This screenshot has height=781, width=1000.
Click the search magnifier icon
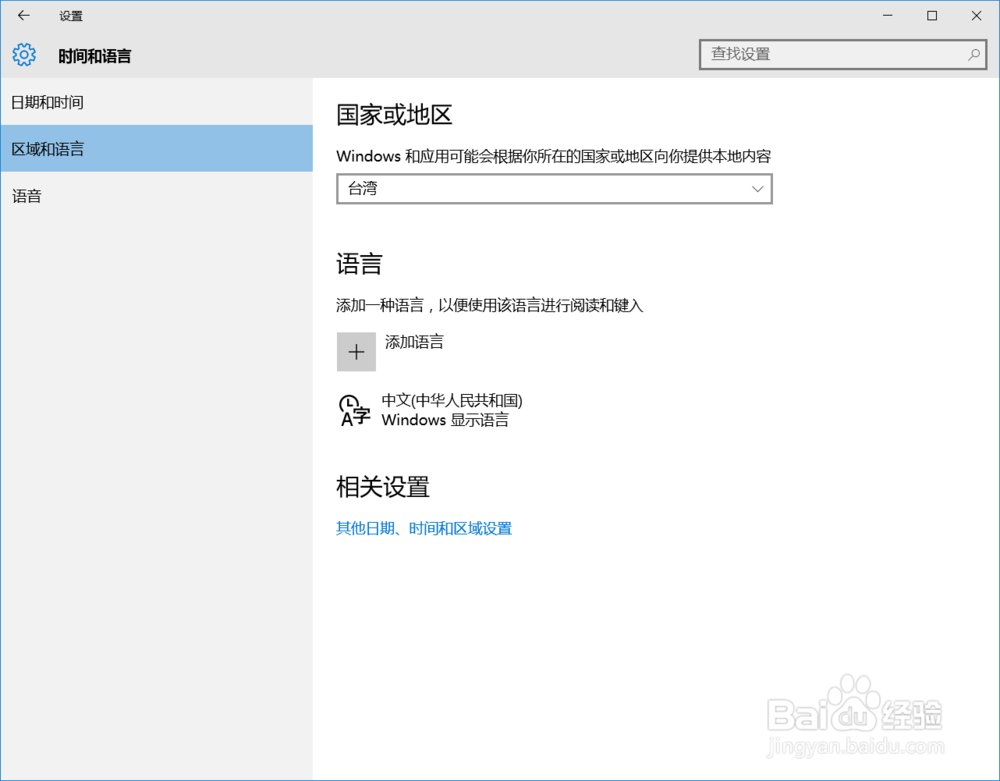973,55
